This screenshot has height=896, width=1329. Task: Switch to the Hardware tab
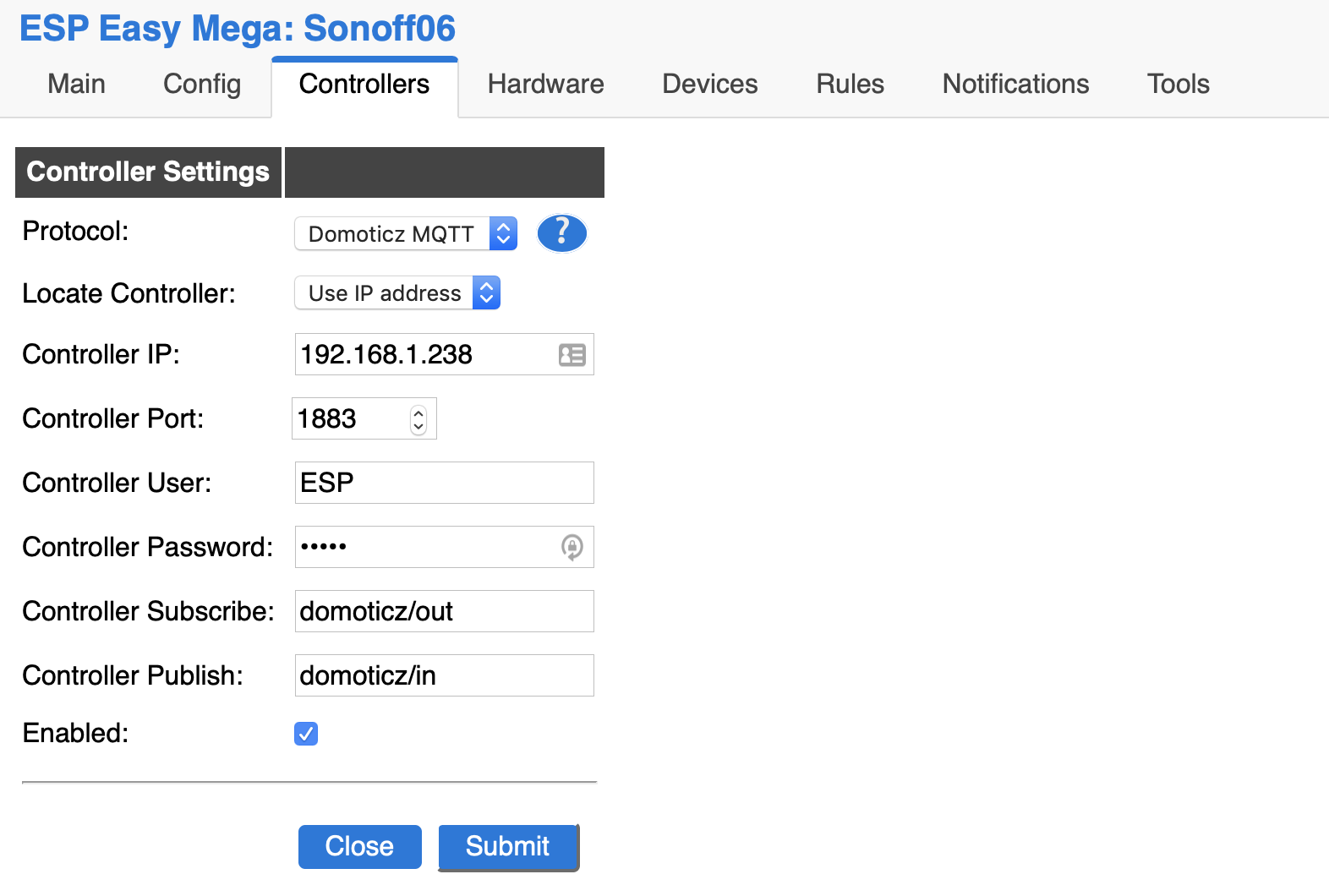(546, 85)
